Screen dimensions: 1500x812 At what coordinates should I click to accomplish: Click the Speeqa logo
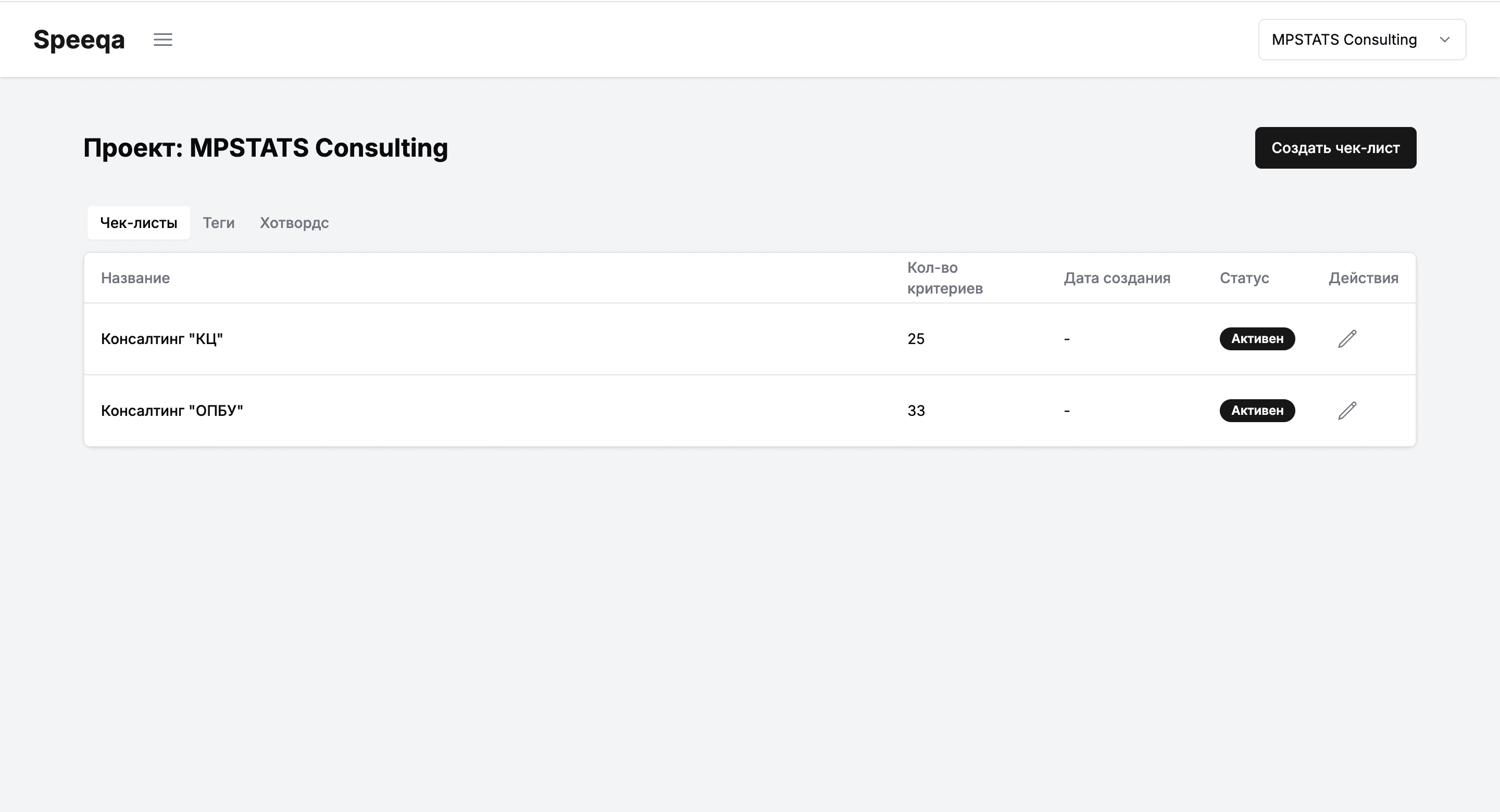[x=79, y=40]
